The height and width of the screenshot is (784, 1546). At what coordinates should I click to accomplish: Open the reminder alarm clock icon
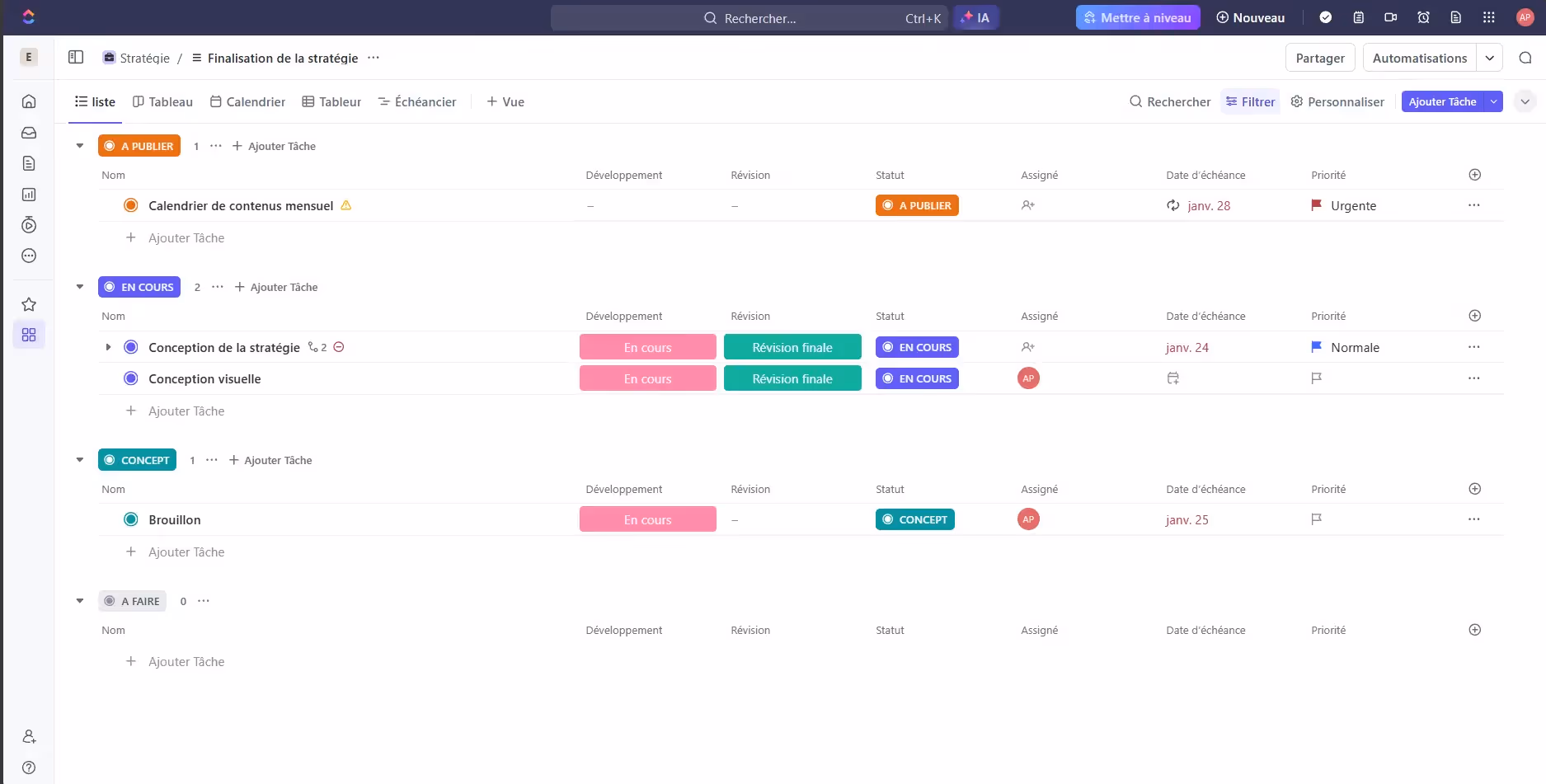point(1423,17)
